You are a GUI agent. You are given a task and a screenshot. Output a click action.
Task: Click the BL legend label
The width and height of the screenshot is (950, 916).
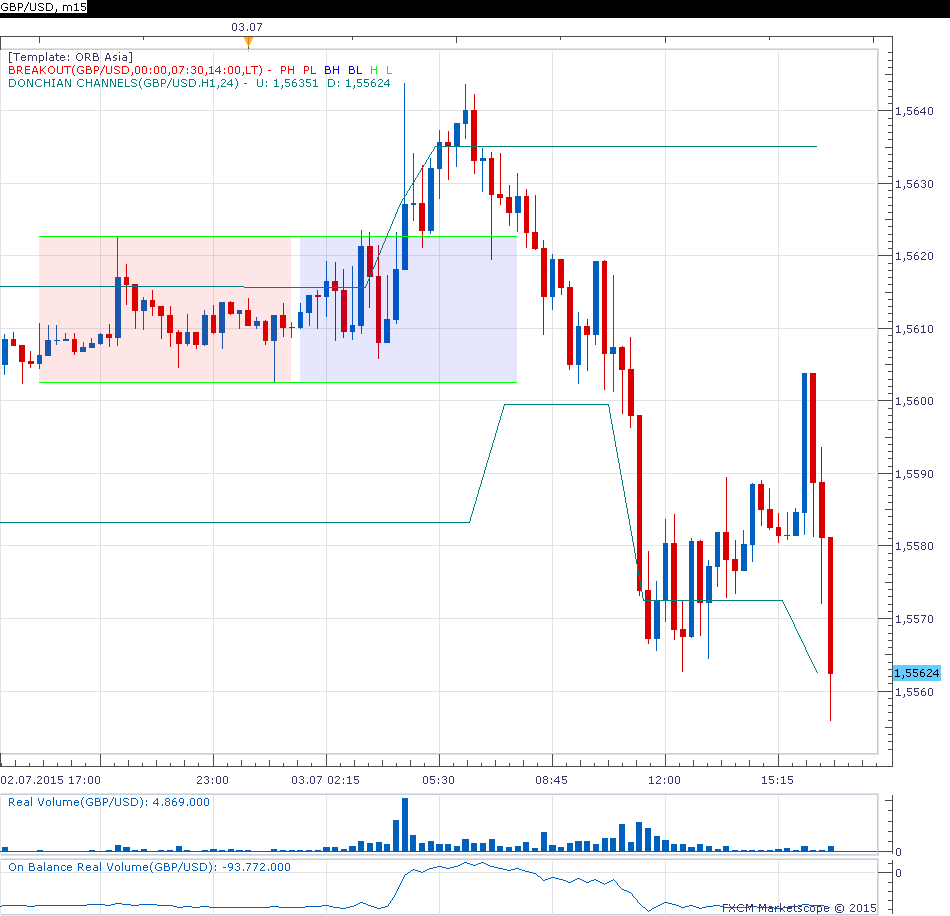tap(355, 70)
